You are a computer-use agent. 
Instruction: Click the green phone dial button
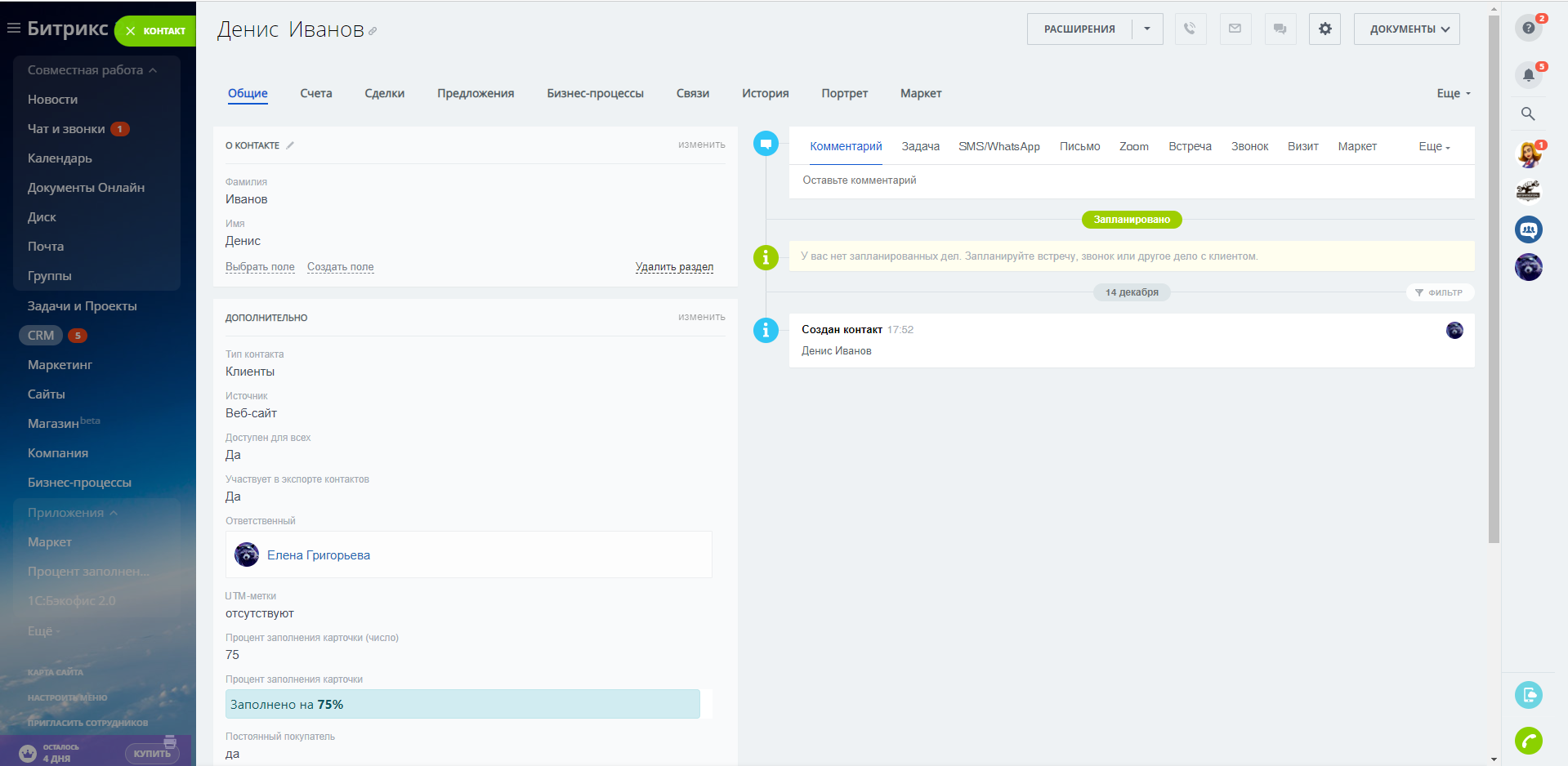1528,741
